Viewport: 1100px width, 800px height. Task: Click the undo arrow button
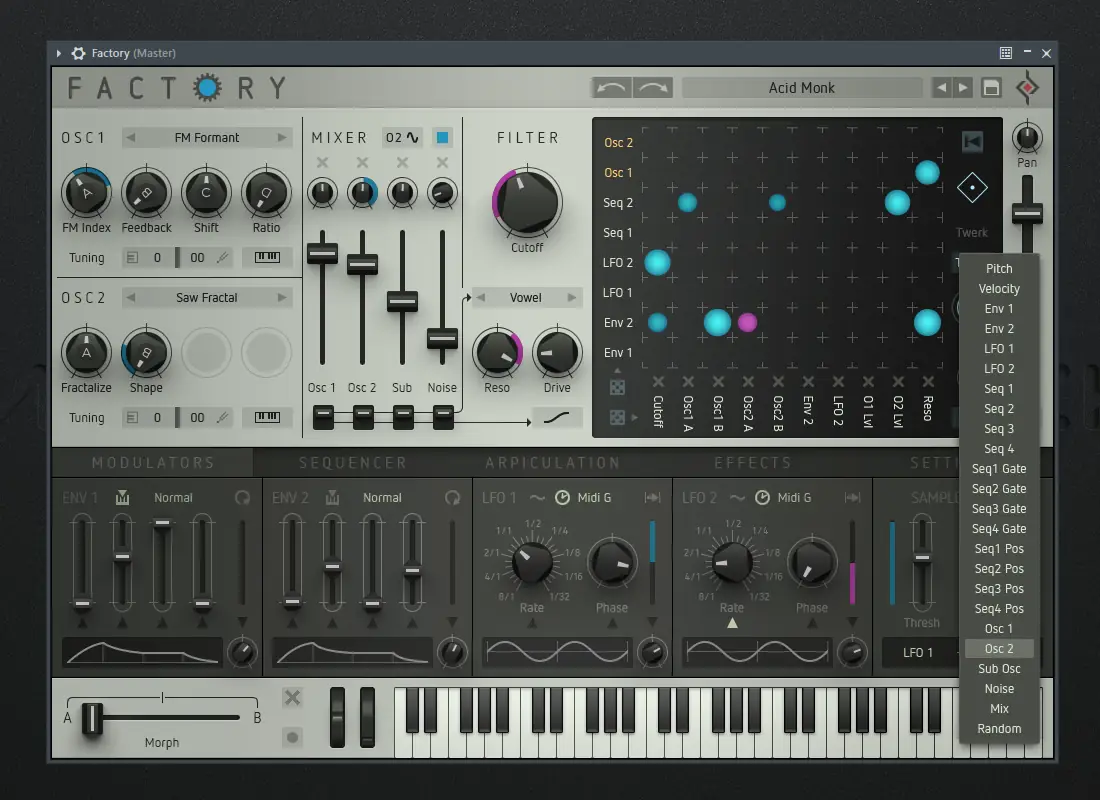tap(612, 88)
